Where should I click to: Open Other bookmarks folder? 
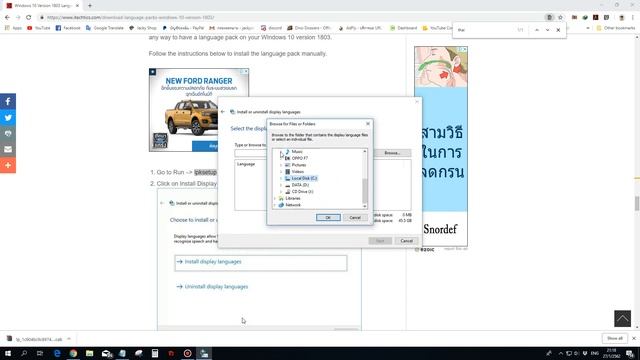(616, 28)
